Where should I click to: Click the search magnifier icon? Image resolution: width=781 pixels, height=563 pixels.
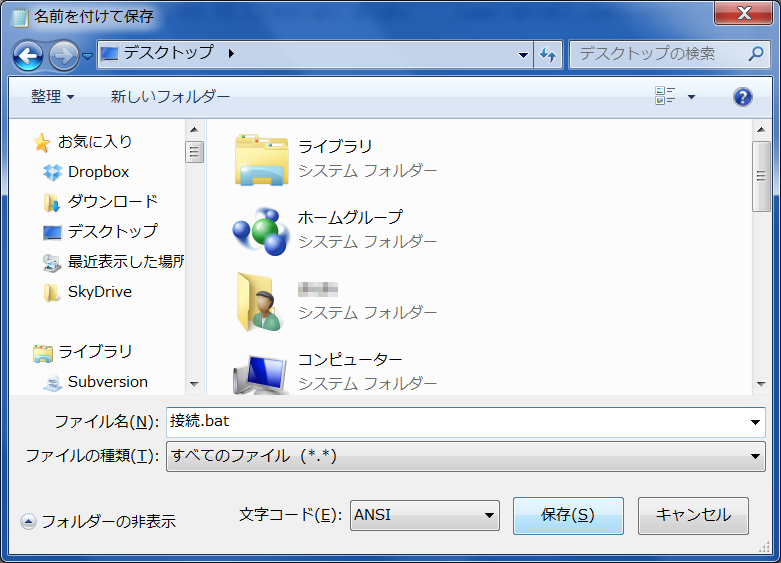point(754,54)
